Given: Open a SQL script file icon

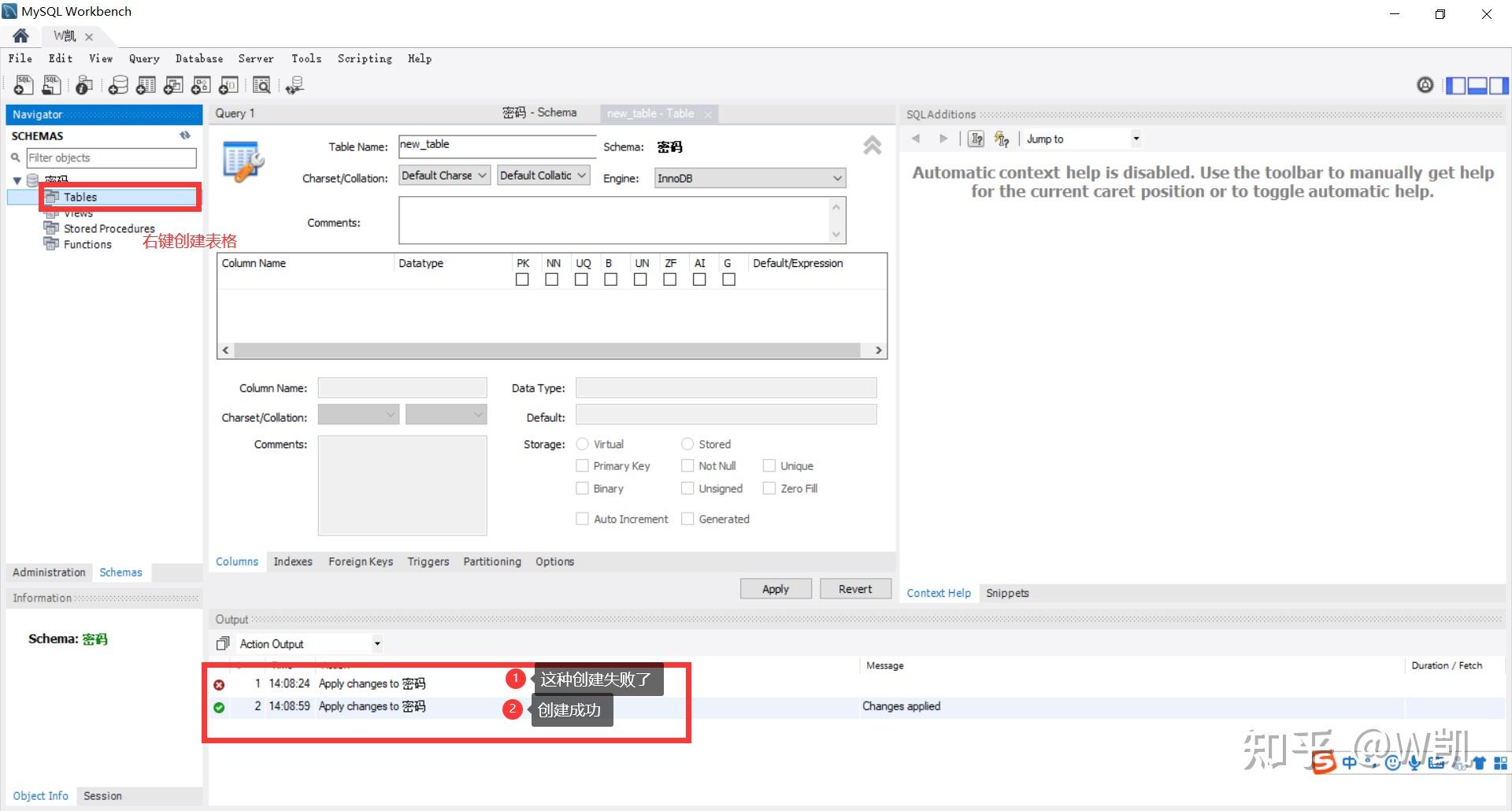Looking at the screenshot, I should [51, 85].
